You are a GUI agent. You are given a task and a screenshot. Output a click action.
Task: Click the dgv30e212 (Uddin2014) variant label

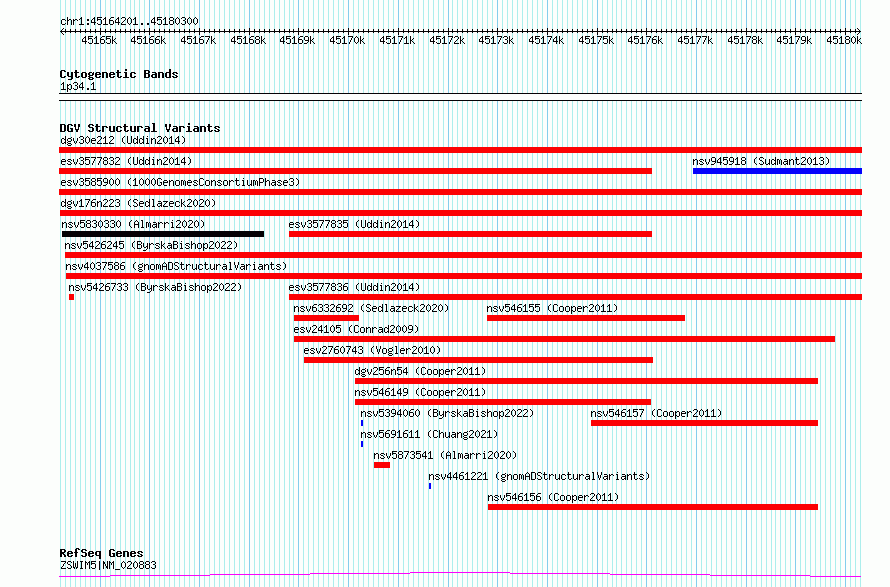pos(123,140)
